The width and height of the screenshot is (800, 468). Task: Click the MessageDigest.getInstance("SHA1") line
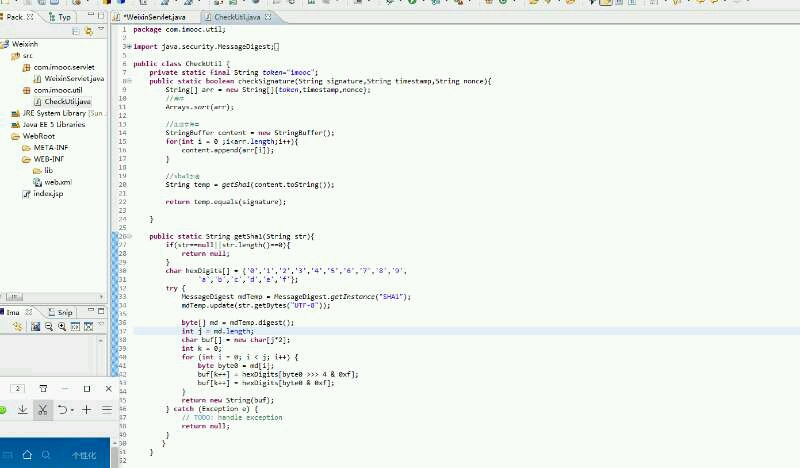click(296, 297)
